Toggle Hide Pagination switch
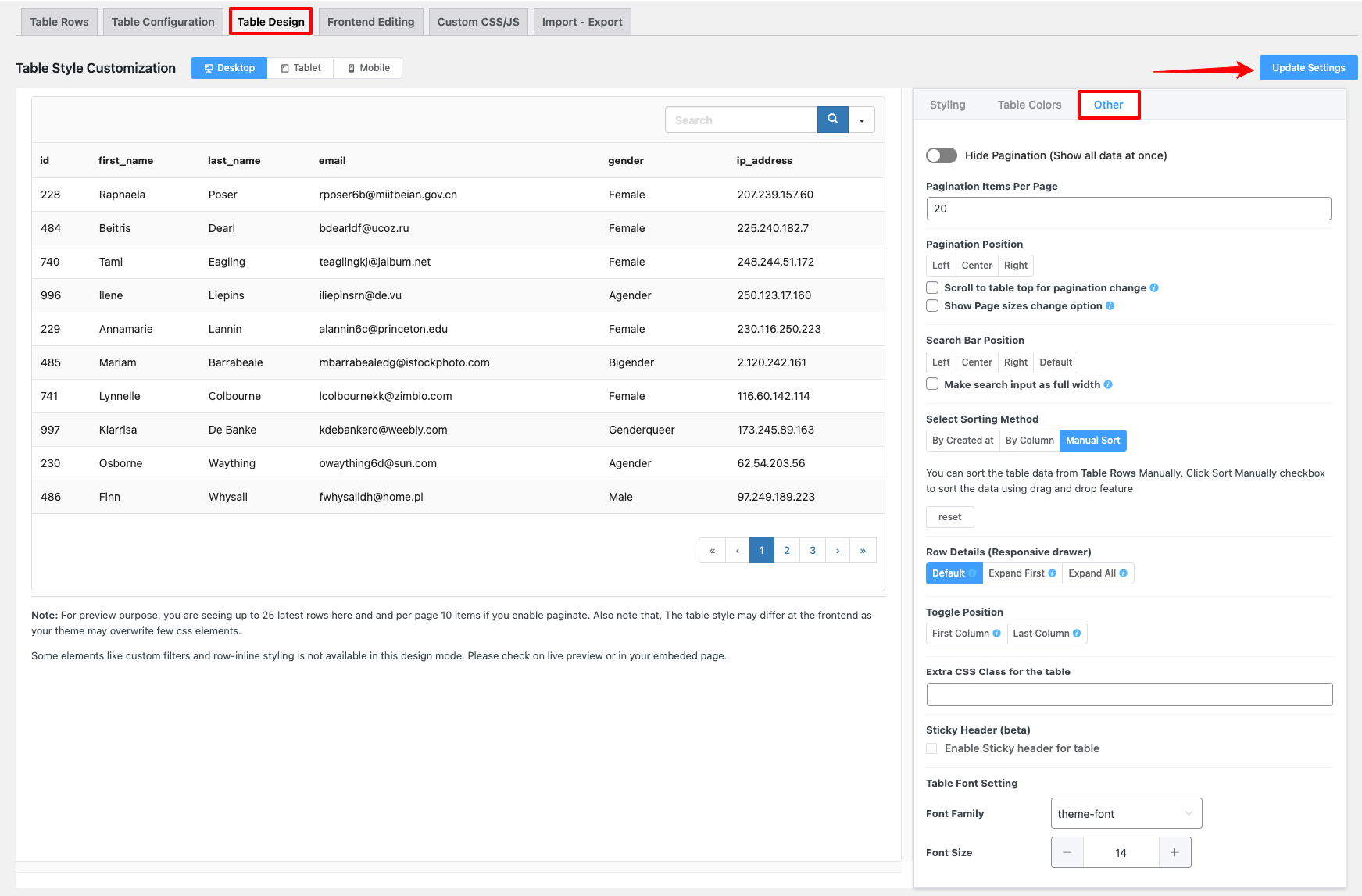The image size is (1362, 896). (x=942, y=155)
